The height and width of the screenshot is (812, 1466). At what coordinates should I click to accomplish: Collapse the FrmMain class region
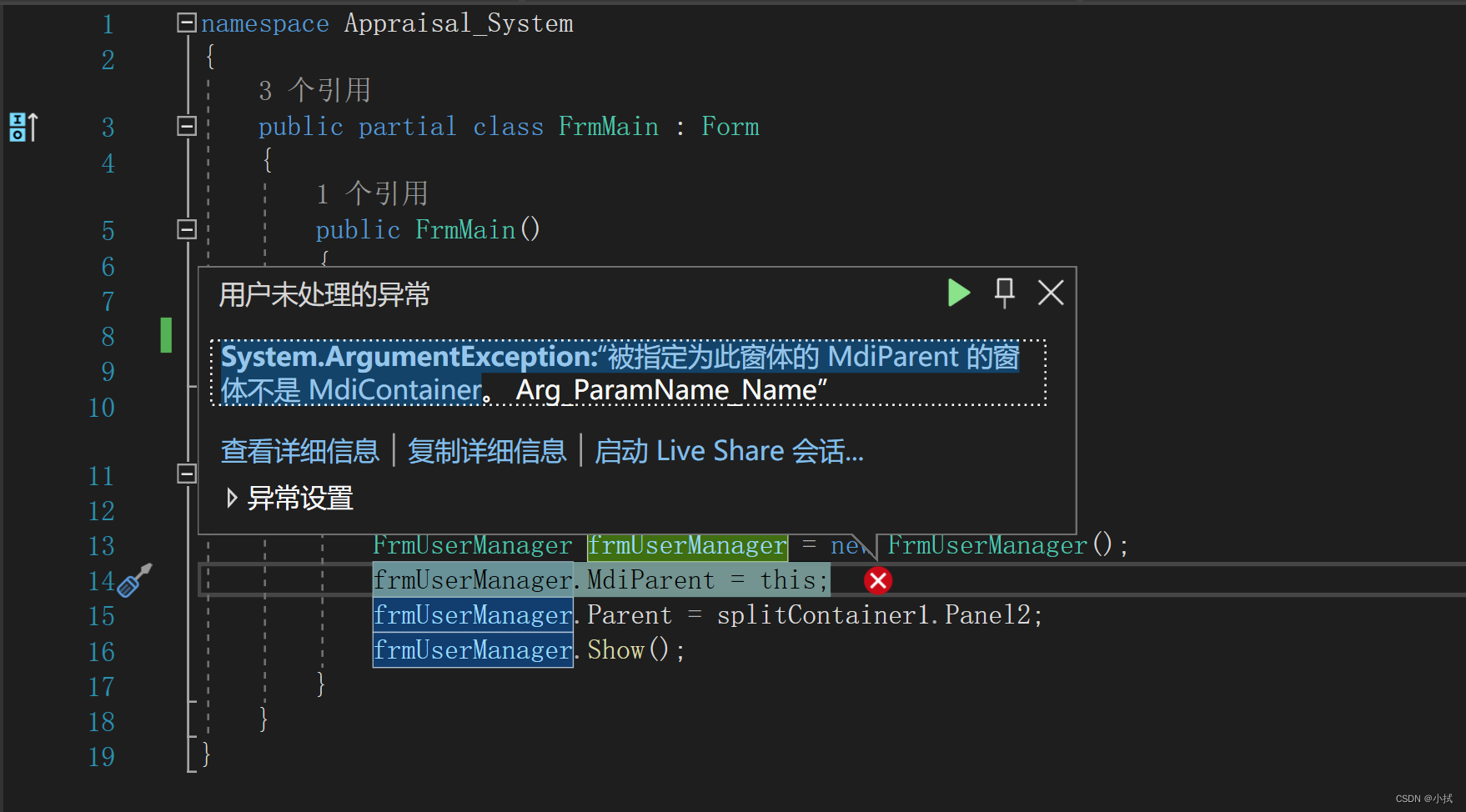(x=187, y=127)
